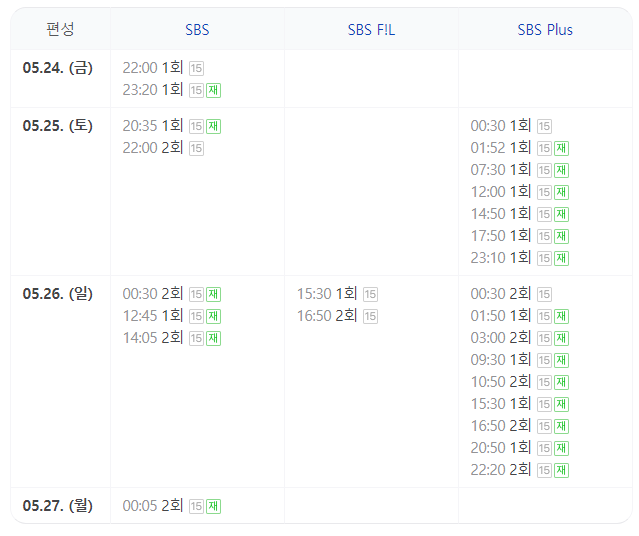Click the 재 rerun badge beside 14:05 2회

[214, 338]
